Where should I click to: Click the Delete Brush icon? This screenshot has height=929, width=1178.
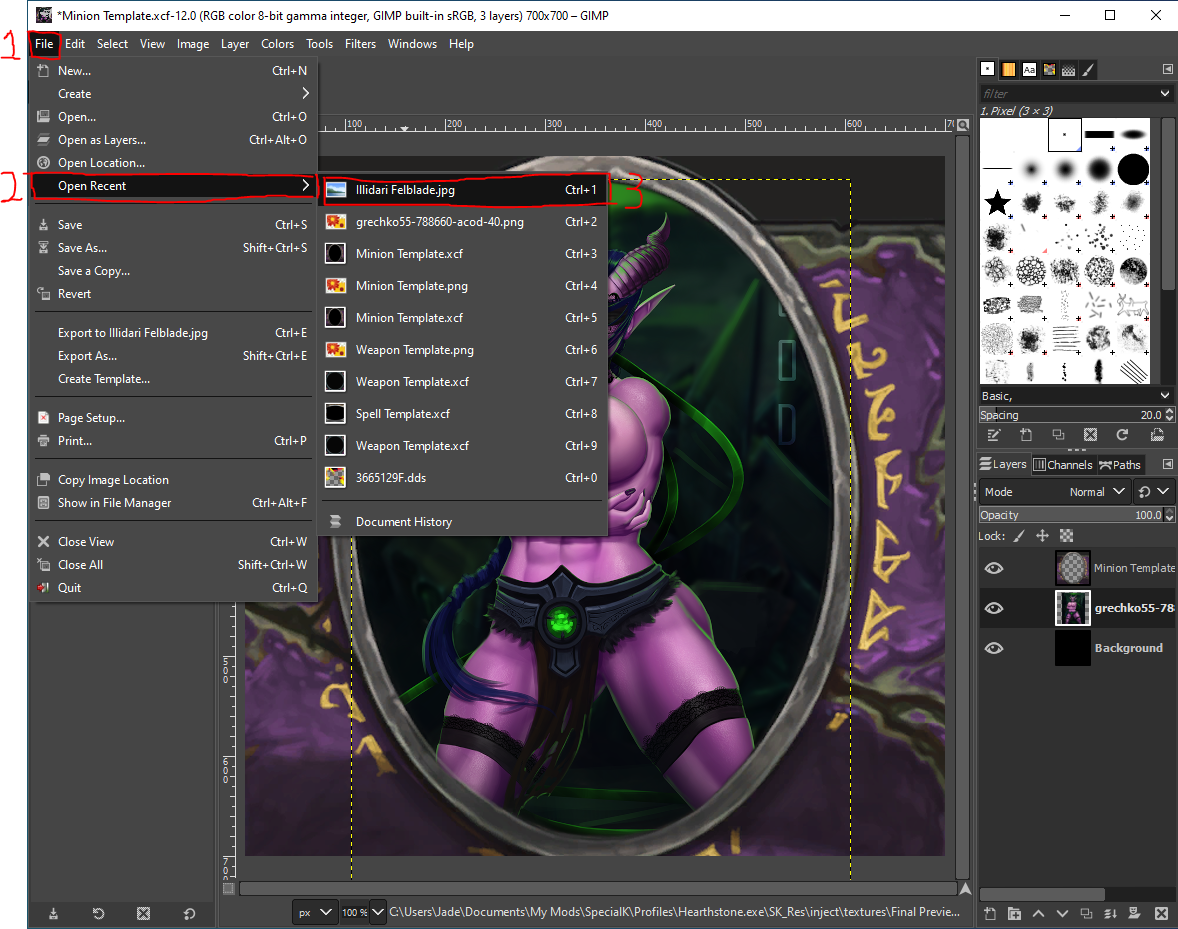tap(1090, 435)
